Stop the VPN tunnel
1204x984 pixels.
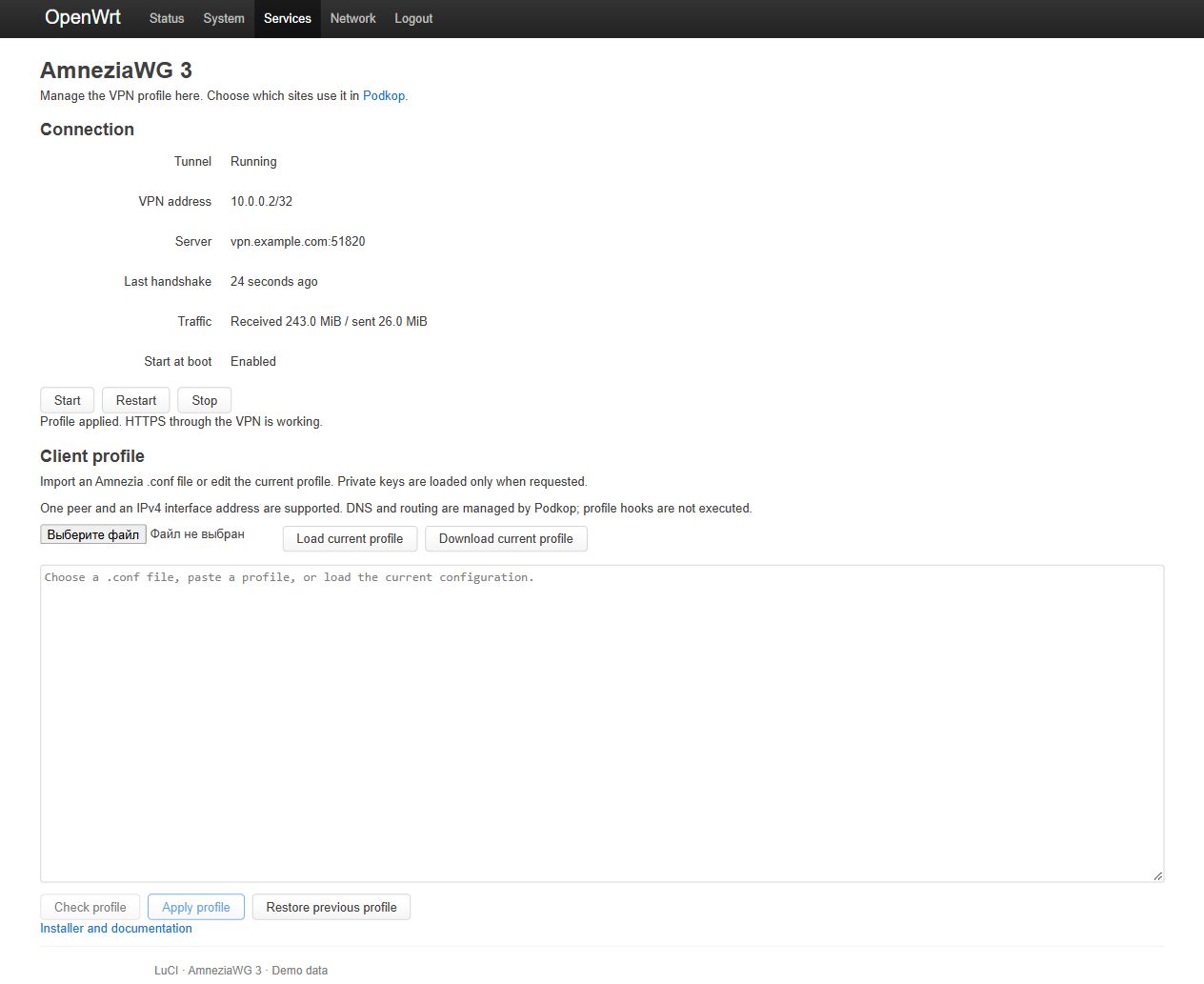(205, 400)
